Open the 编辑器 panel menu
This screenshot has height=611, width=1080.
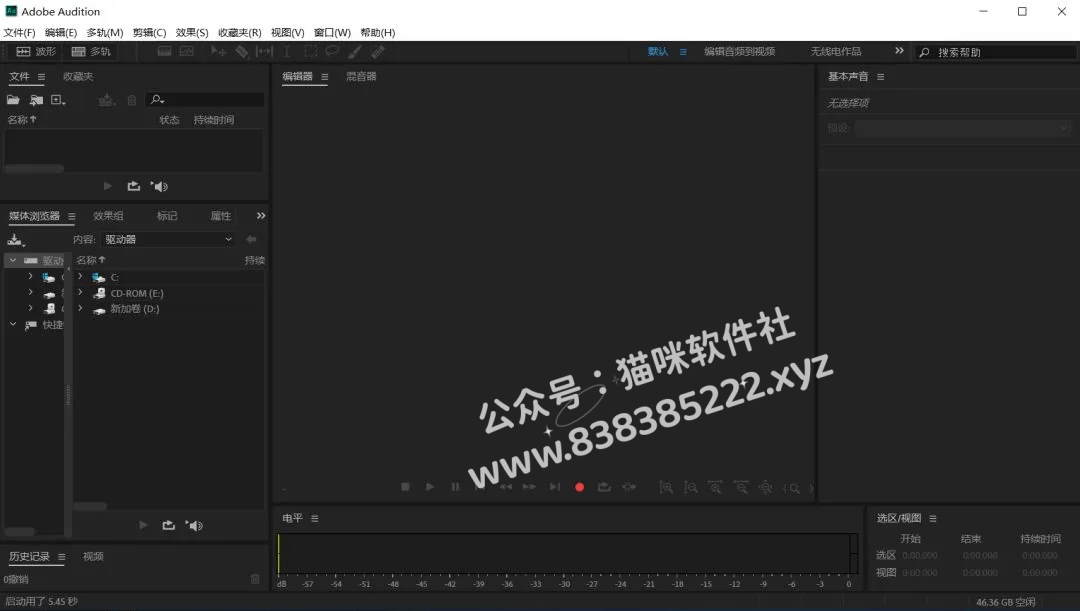click(x=324, y=77)
